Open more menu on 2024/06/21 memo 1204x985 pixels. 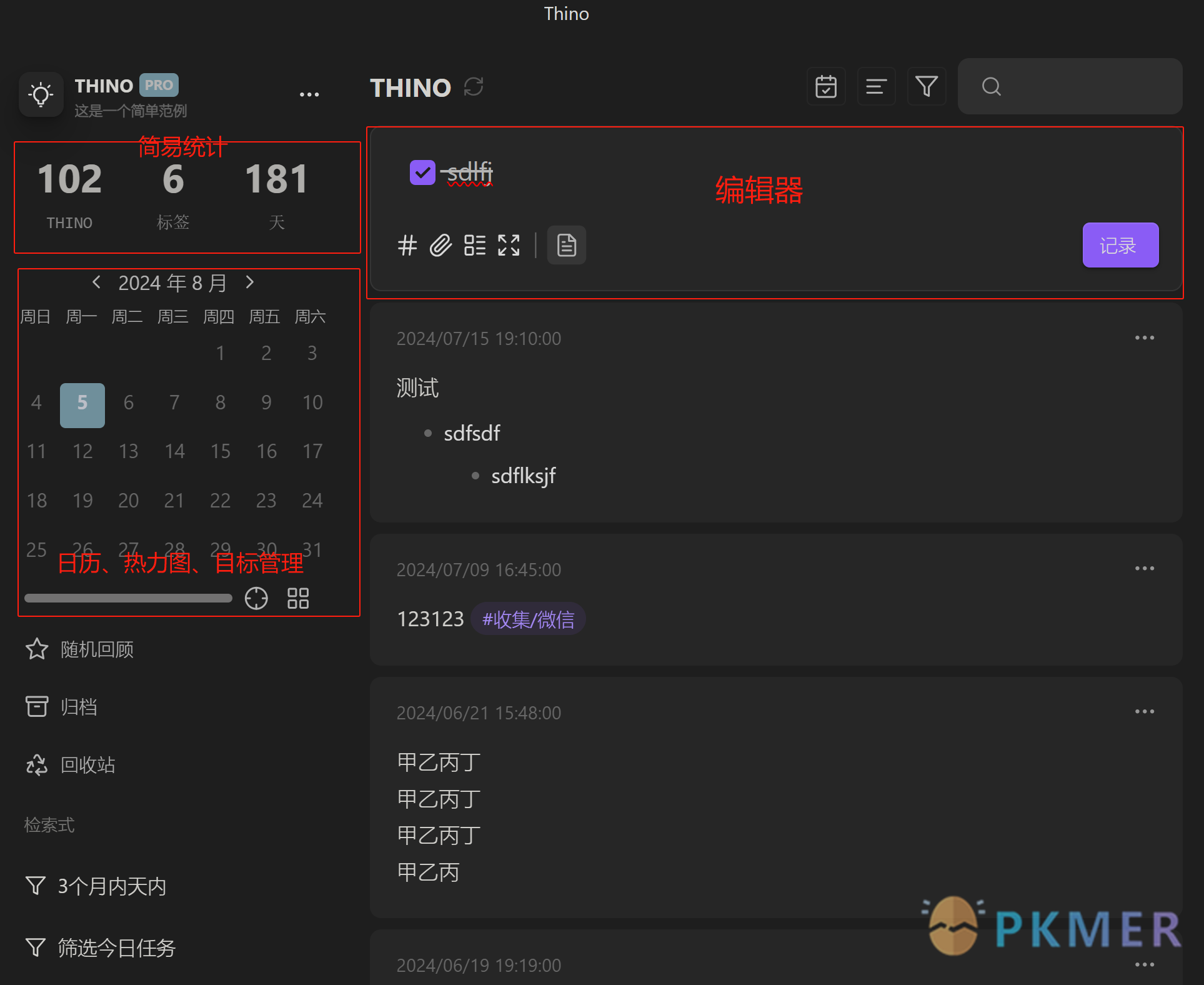[x=1145, y=712]
